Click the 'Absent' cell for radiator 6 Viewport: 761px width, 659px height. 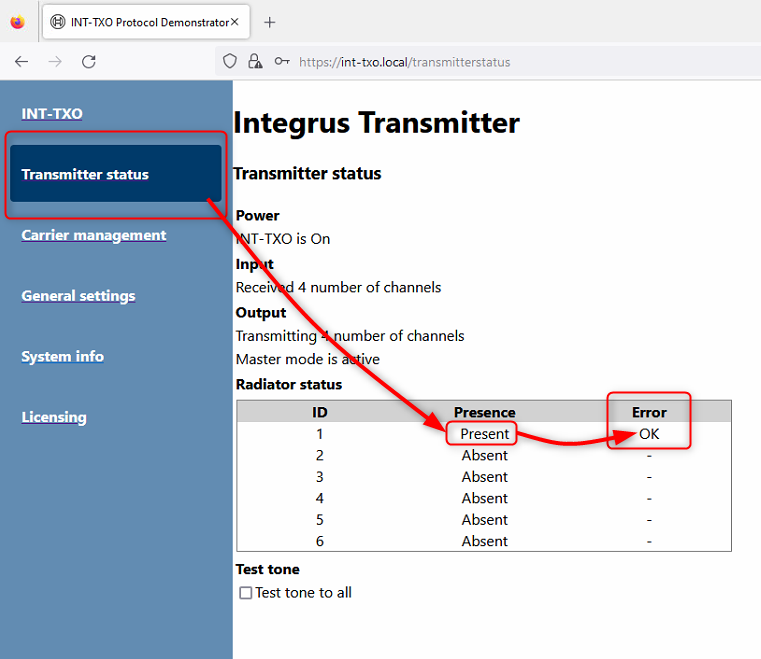pos(484,541)
